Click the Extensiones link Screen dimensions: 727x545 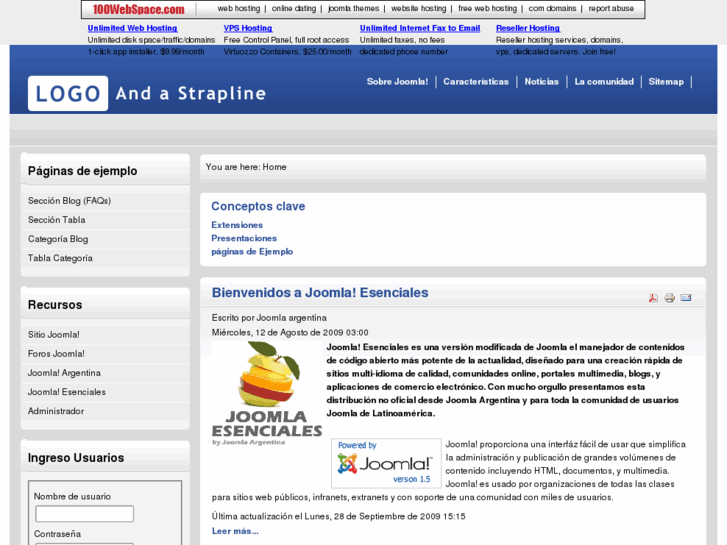[237, 225]
